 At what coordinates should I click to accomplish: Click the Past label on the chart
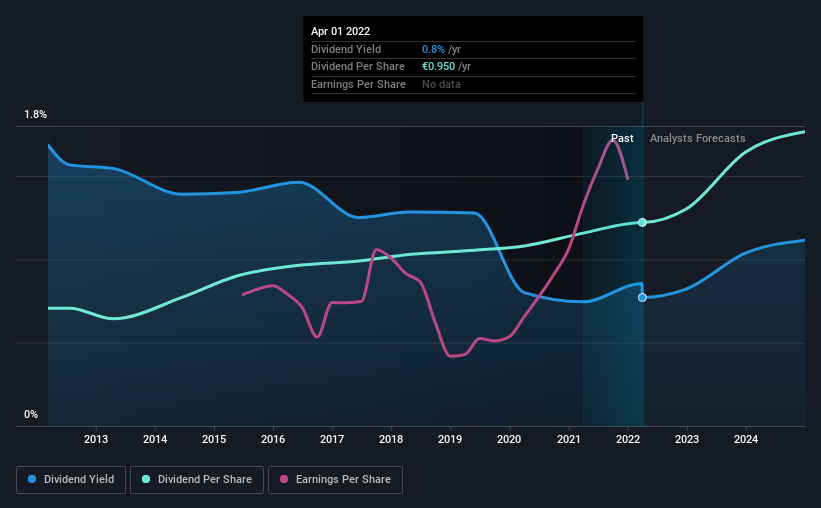[622, 138]
